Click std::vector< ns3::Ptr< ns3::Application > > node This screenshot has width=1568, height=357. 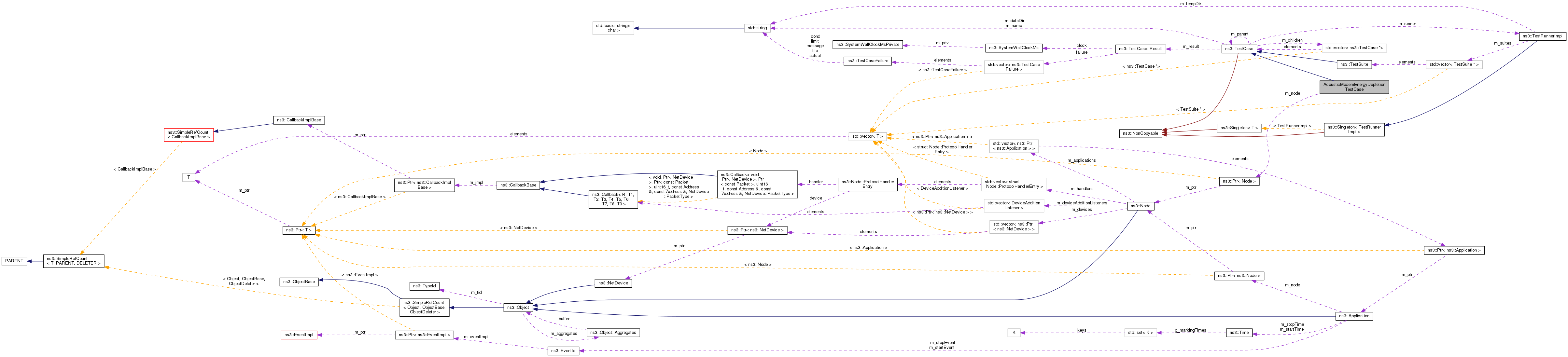point(1014,146)
